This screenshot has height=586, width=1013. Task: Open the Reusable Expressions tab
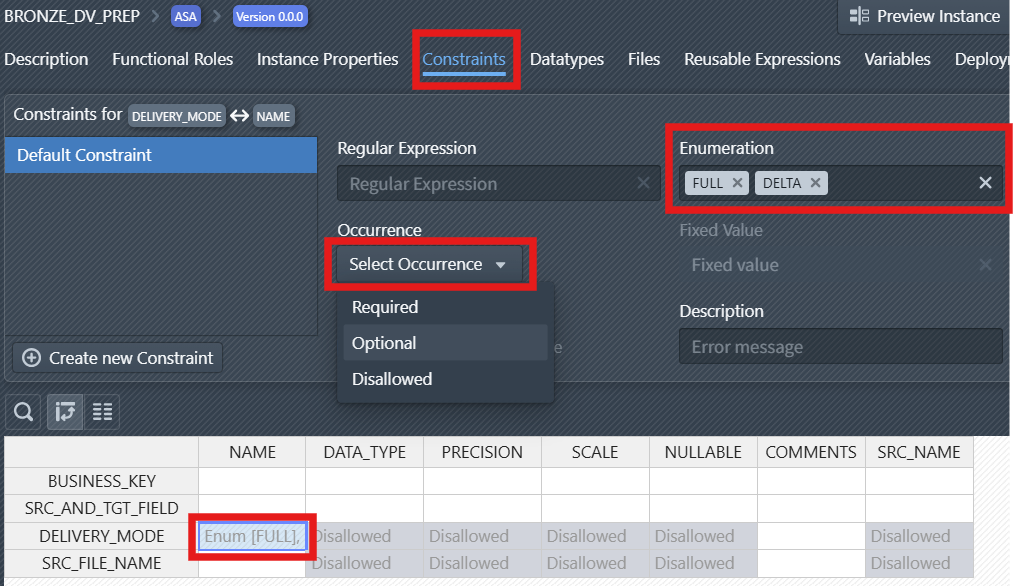tap(762, 59)
